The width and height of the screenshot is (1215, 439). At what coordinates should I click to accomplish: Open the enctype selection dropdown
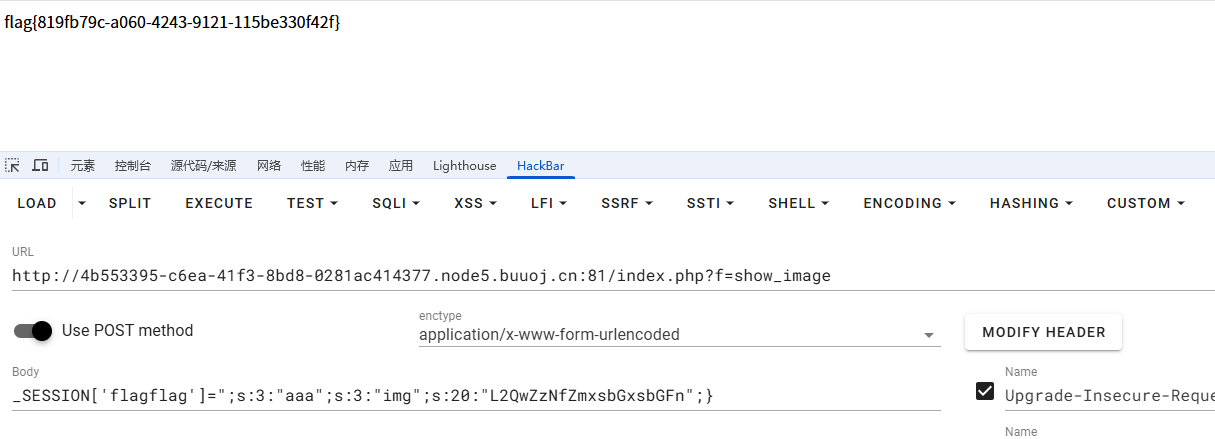(x=680, y=334)
